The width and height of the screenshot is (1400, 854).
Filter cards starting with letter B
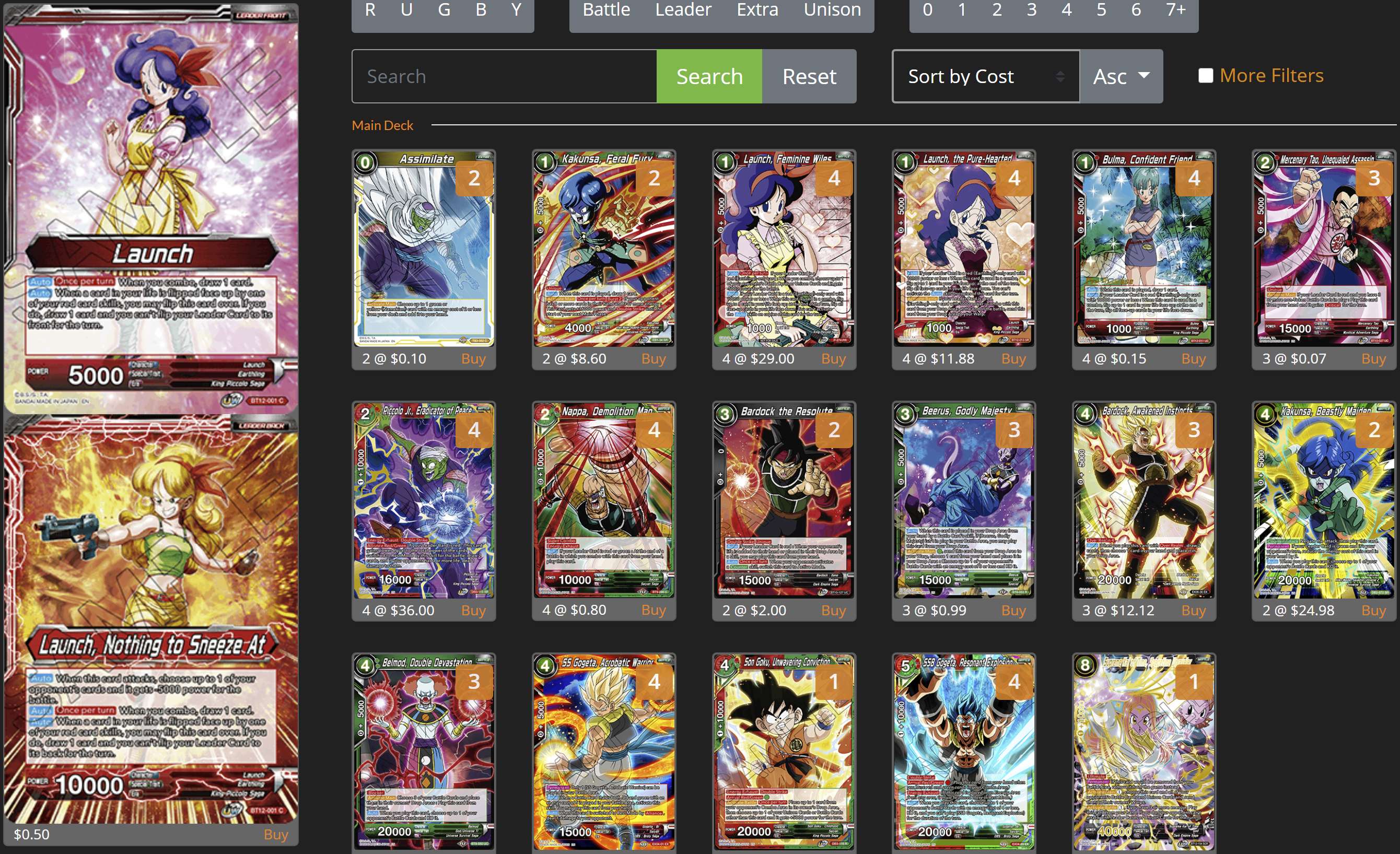click(480, 9)
